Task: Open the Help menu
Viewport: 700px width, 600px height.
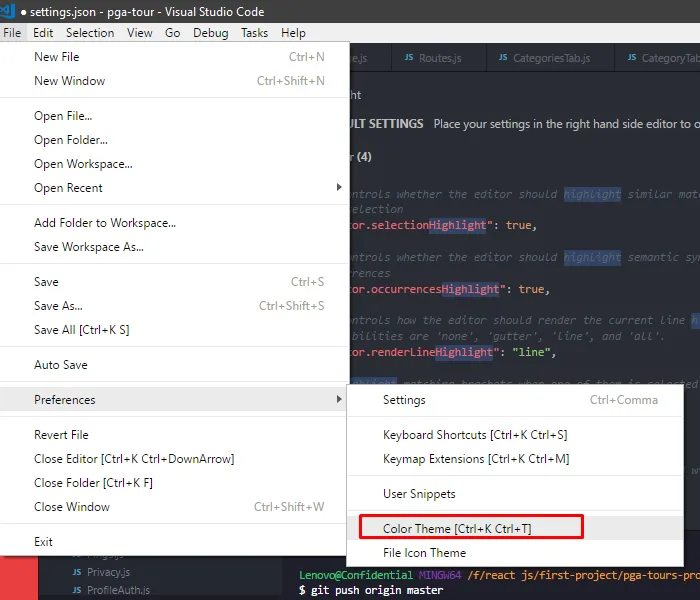Action: pyautogui.click(x=293, y=33)
